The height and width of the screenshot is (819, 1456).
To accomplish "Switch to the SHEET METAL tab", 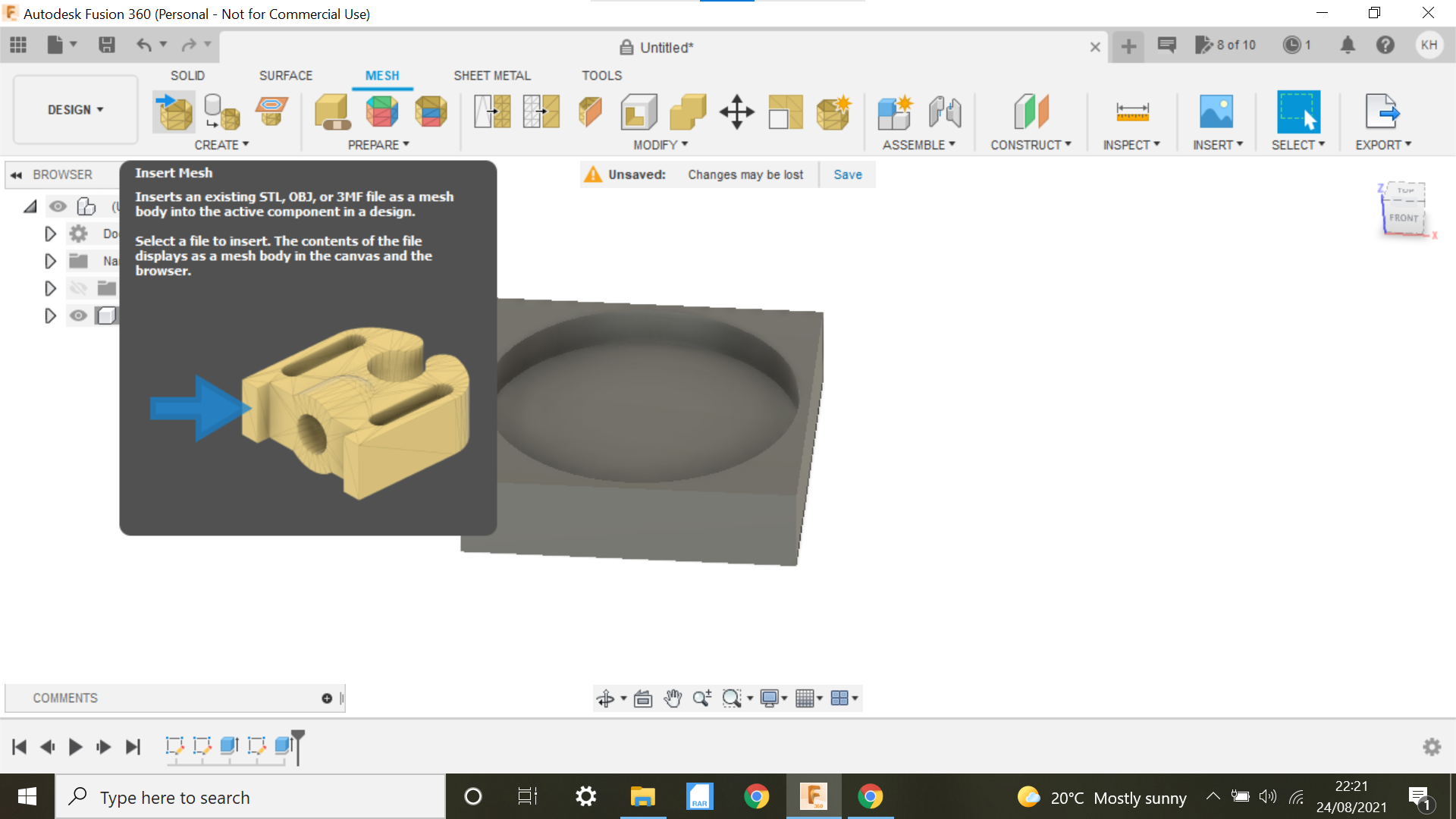I will (x=491, y=75).
